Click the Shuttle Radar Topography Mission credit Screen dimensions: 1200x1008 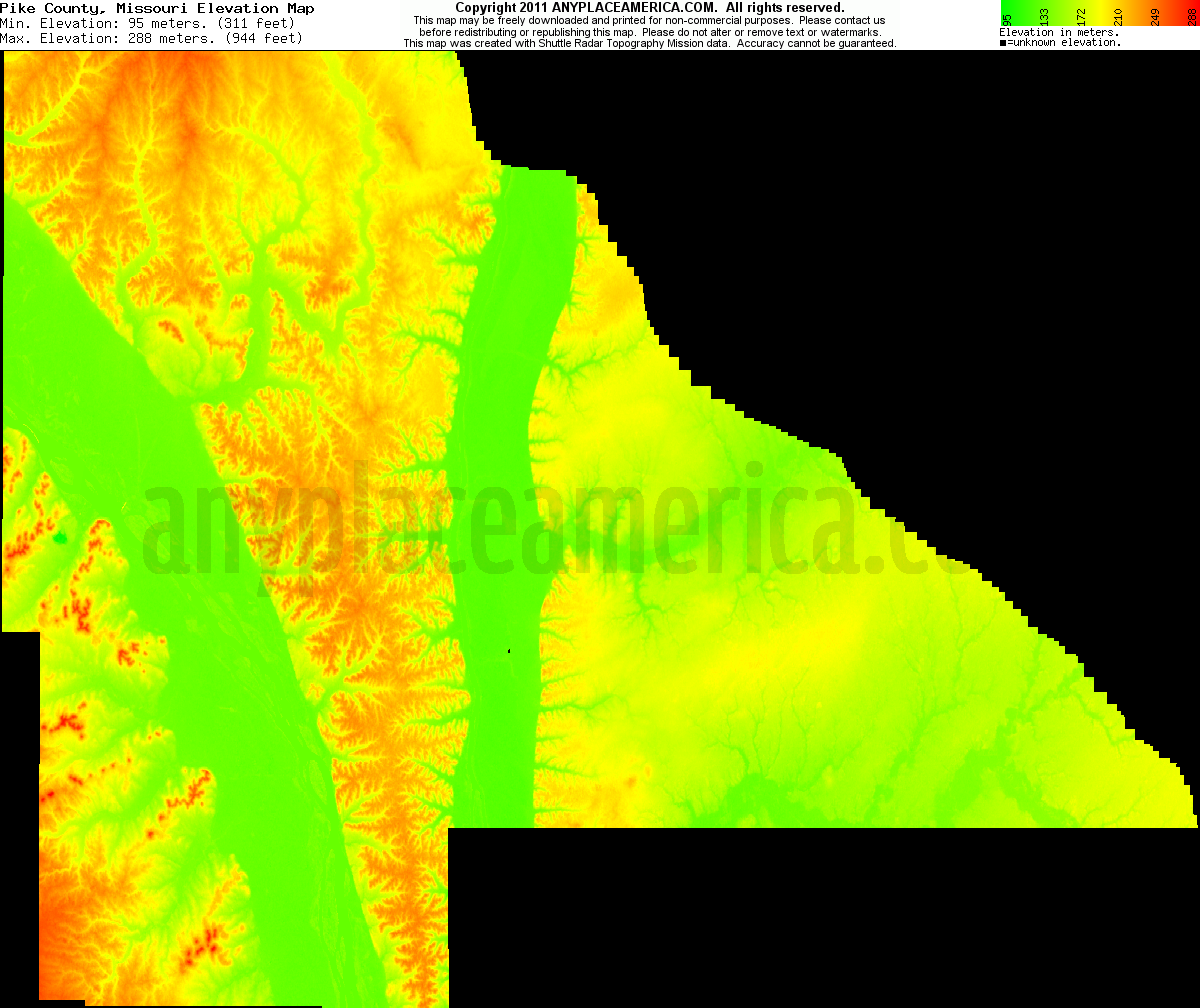tap(650, 44)
